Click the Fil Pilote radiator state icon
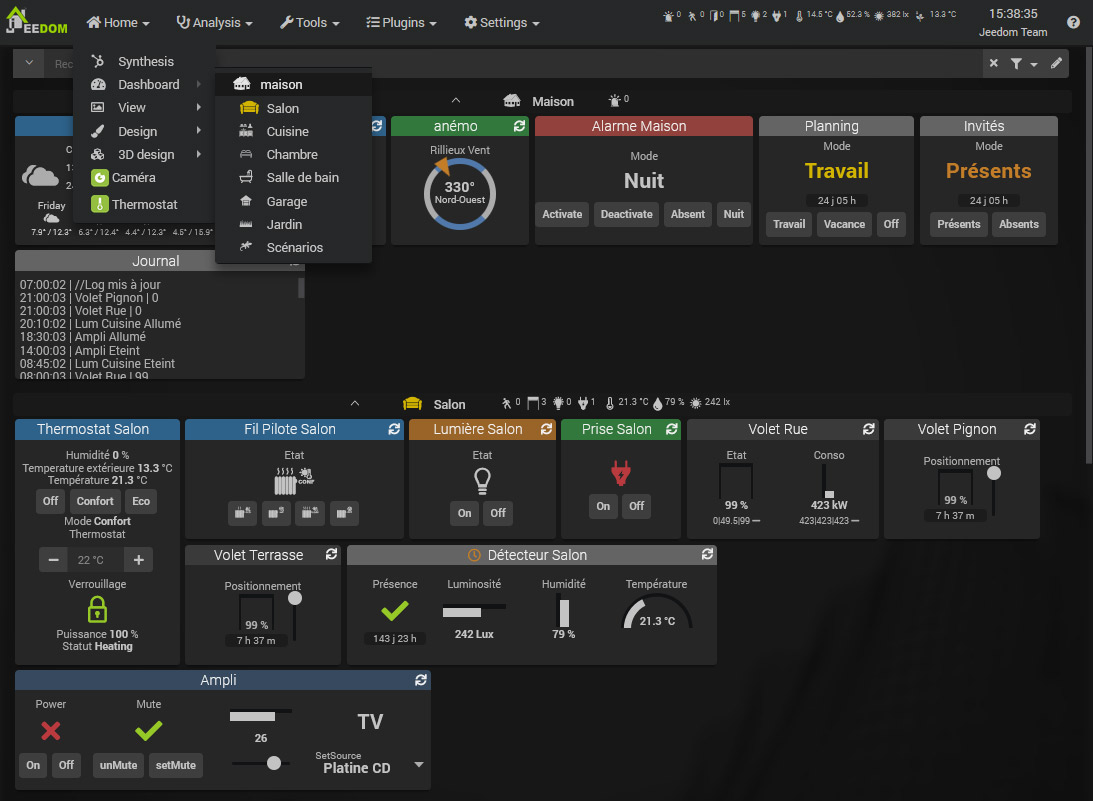The width and height of the screenshot is (1093, 801). [x=294, y=480]
